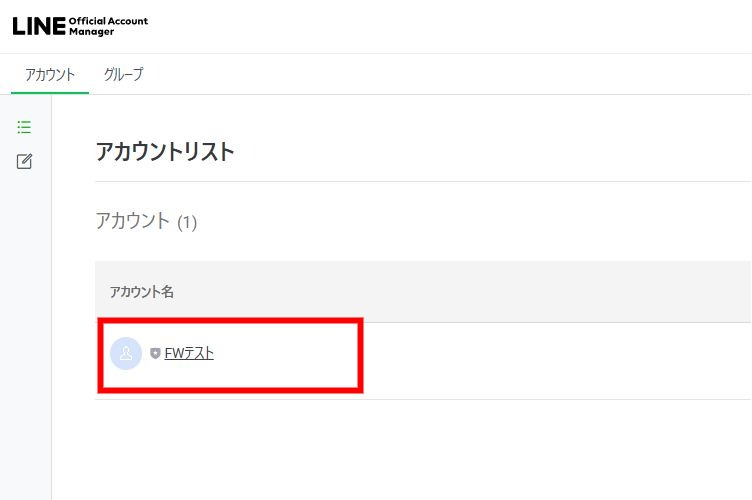Click the (1) account count

(187, 223)
